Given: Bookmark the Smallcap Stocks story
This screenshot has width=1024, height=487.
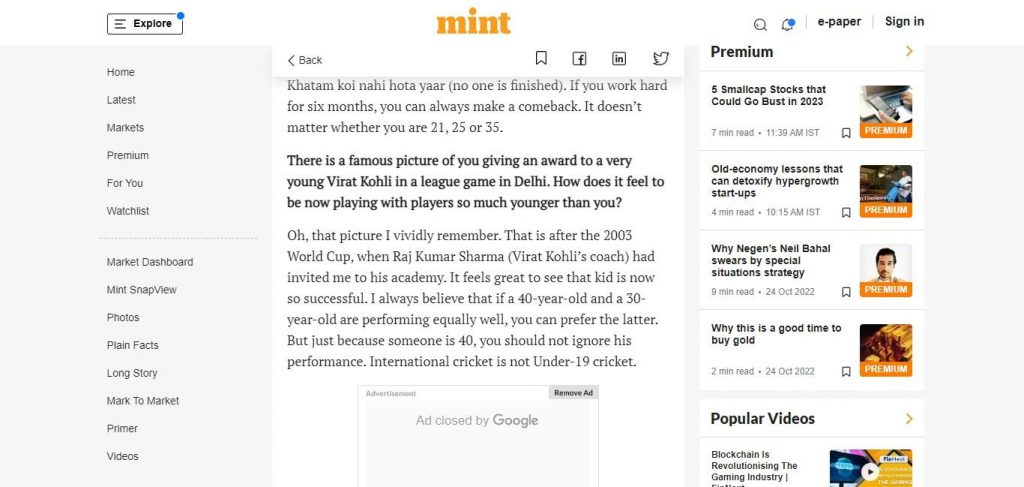Looking at the screenshot, I should 846,133.
